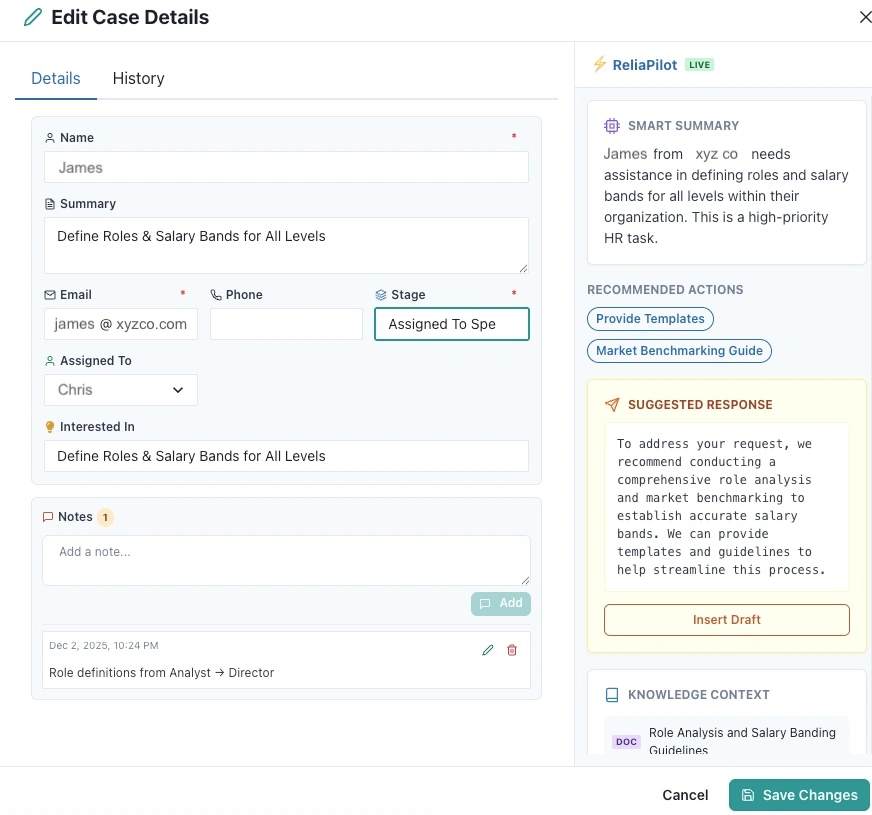Click Insert Draft under the suggested response
The width and height of the screenshot is (872, 815).
pyautogui.click(x=726, y=619)
